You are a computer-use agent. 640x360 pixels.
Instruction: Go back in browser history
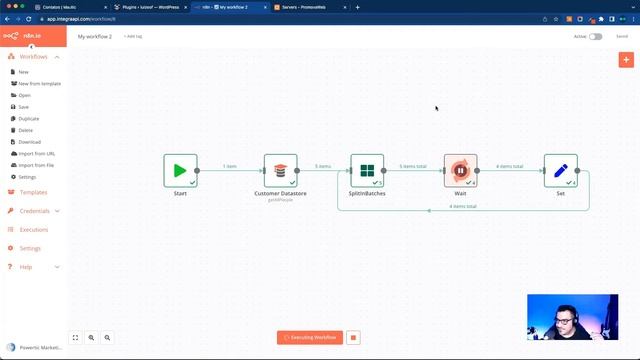[x=7, y=19]
